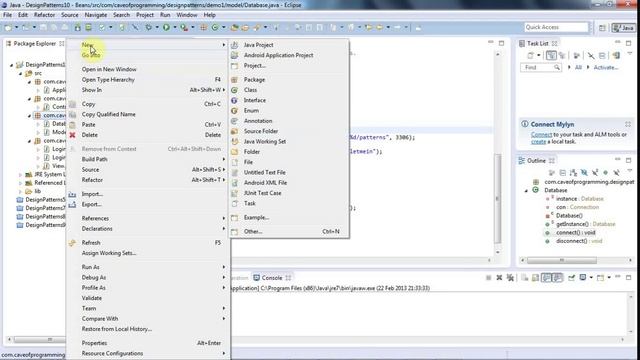The height and width of the screenshot is (360, 640).
Task: Open dropdown arrow next to Run button
Action: click(x=174, y=27)
